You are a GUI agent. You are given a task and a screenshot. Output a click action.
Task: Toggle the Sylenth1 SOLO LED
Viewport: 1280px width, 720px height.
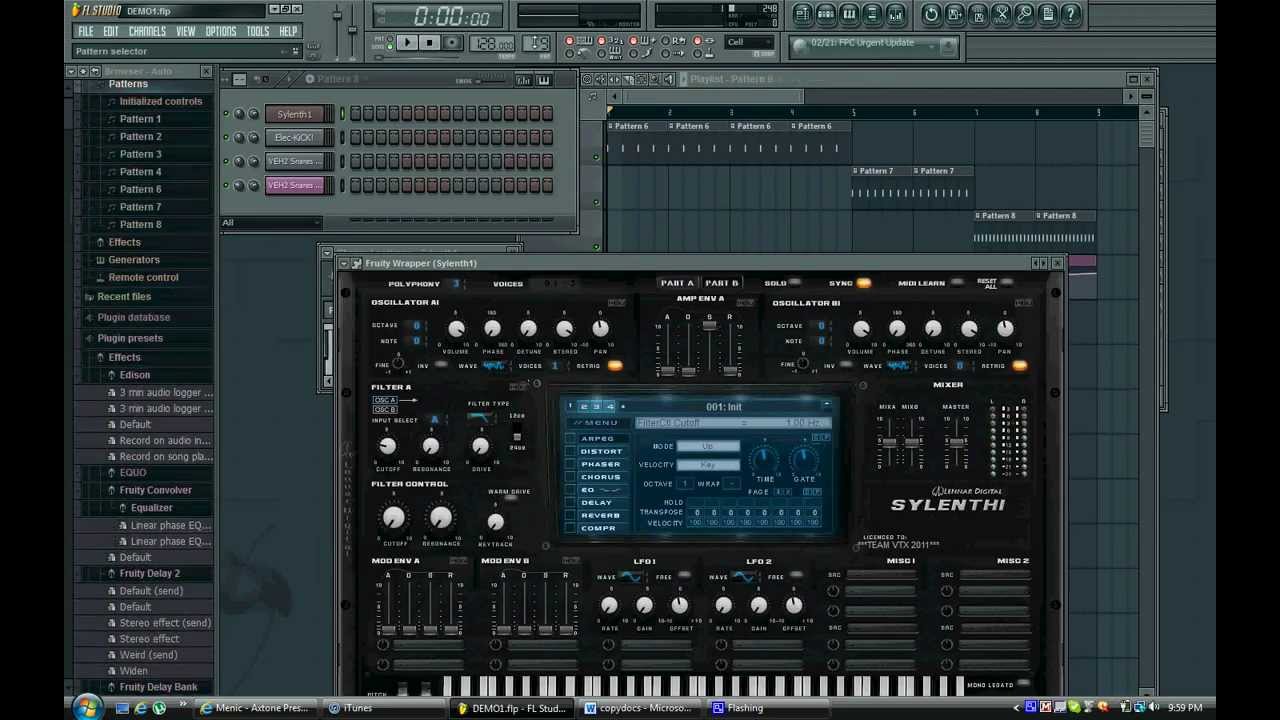click(795, 284)
